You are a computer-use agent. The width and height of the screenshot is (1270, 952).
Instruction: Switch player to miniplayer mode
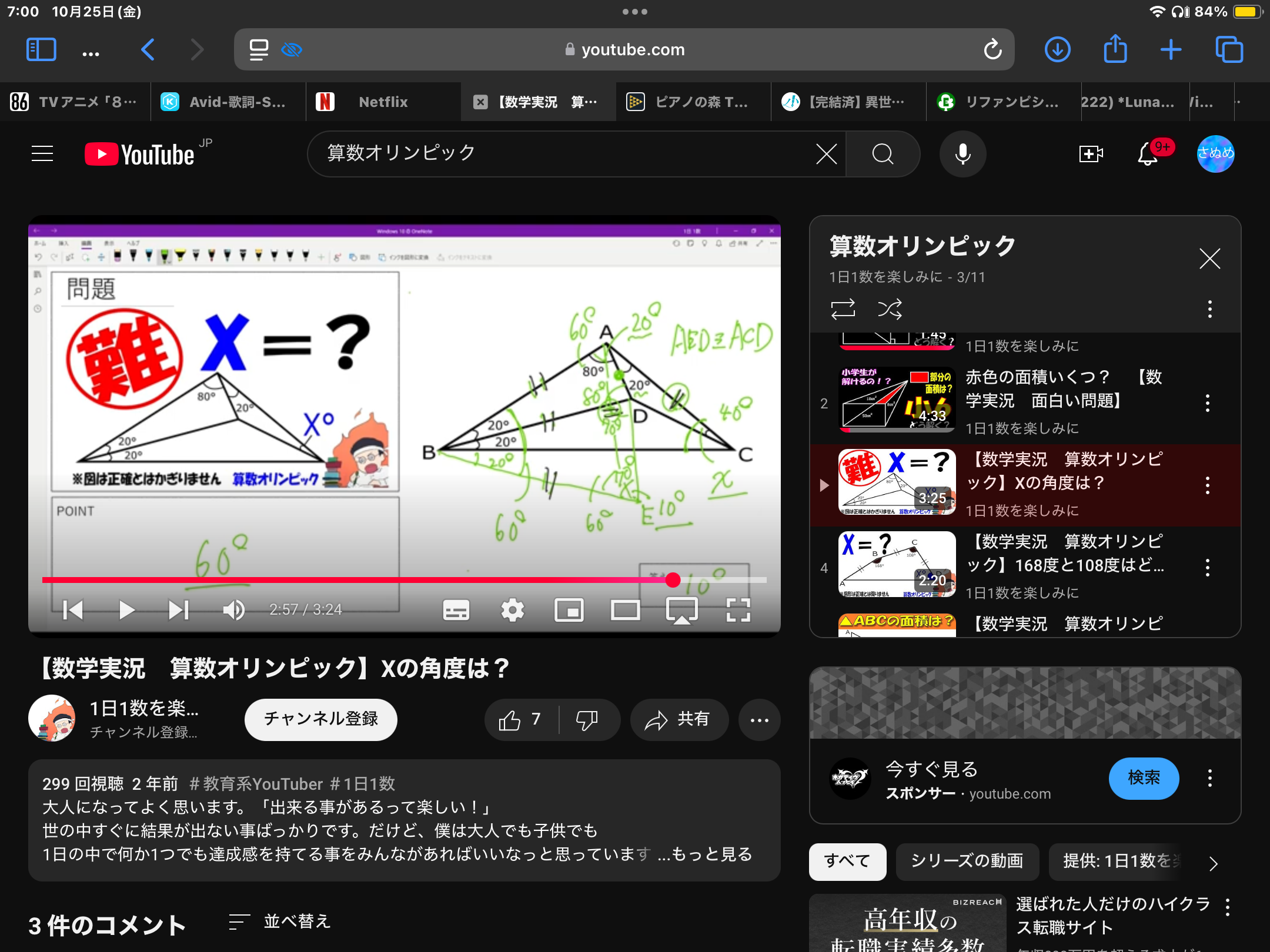coord(569,610)
